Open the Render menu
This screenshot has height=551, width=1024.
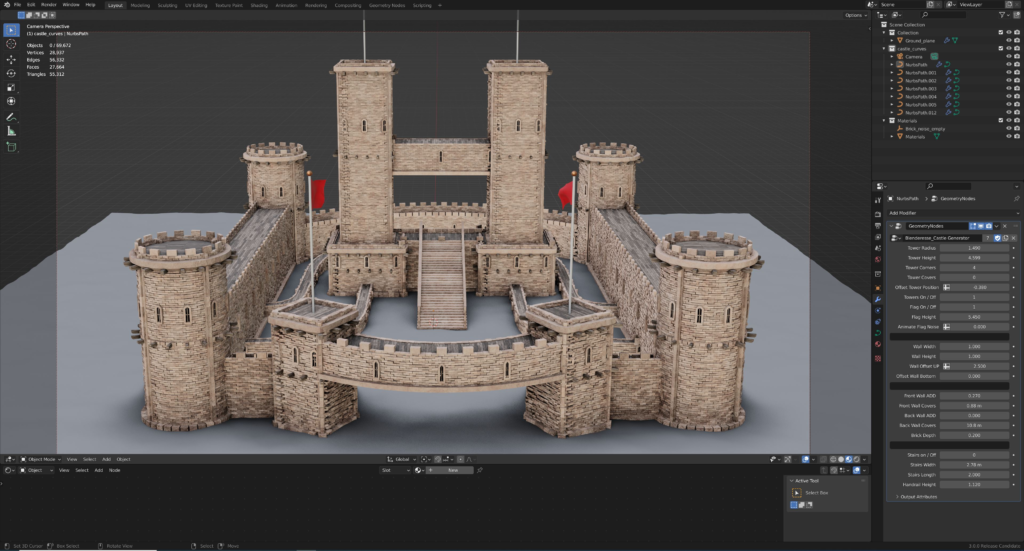click(48, 5)
